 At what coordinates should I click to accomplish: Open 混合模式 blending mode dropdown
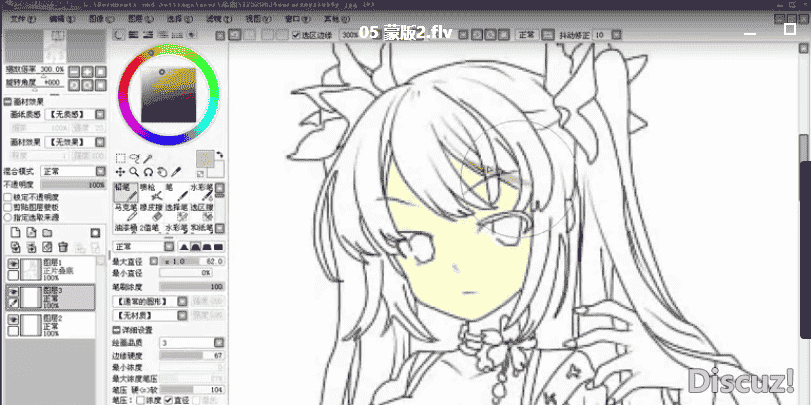[73, 171]
